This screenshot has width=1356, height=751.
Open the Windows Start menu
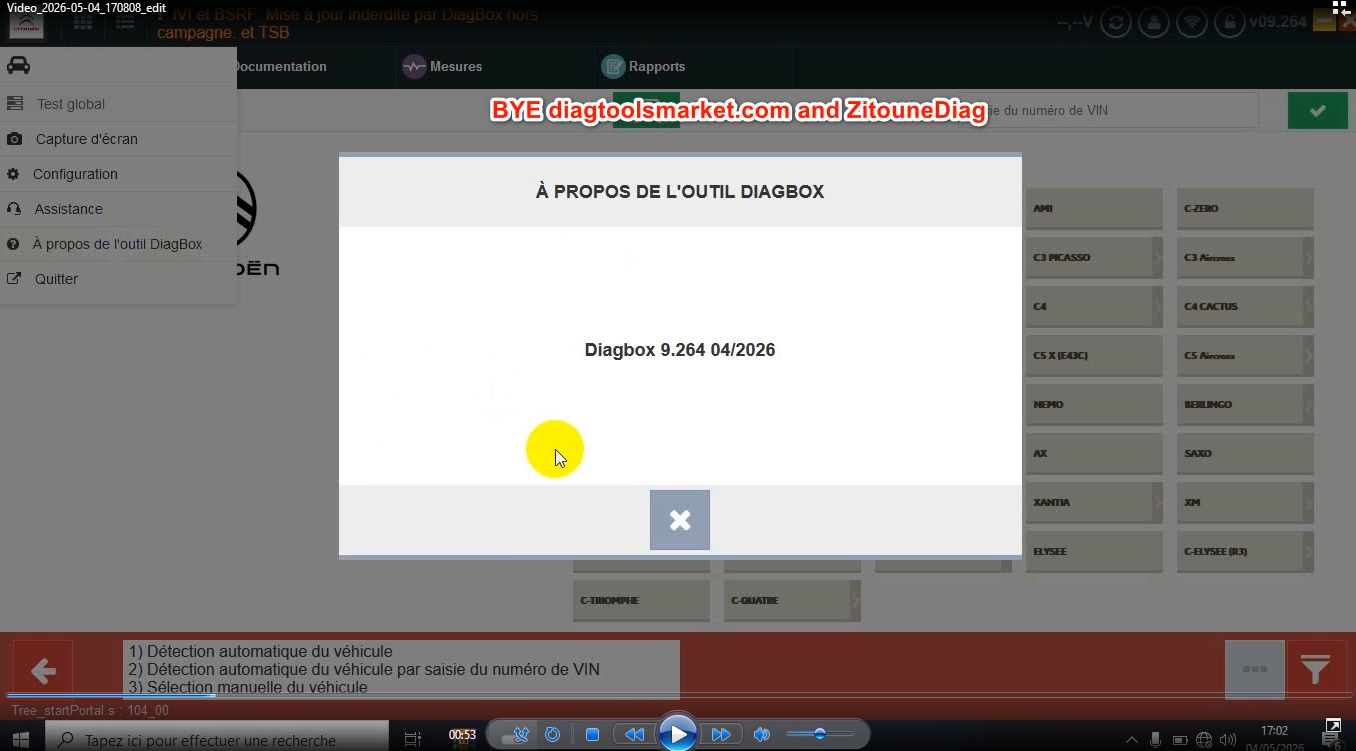(x=21, y=740)
